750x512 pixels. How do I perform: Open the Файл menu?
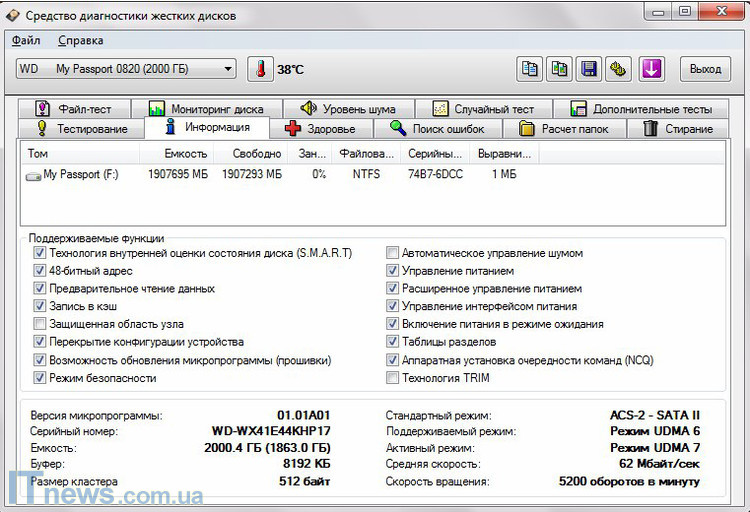(26, 41)
